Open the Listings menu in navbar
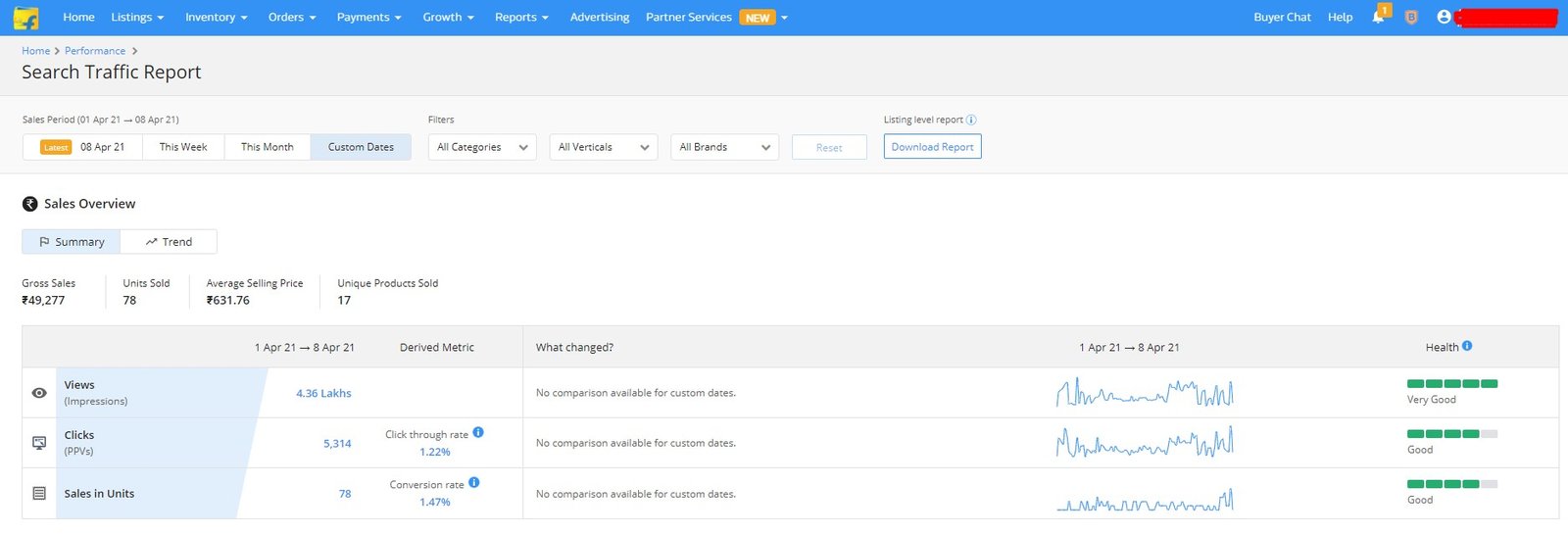The width and height of the screenshot is (1568, 535). click(x=137, y=18)
